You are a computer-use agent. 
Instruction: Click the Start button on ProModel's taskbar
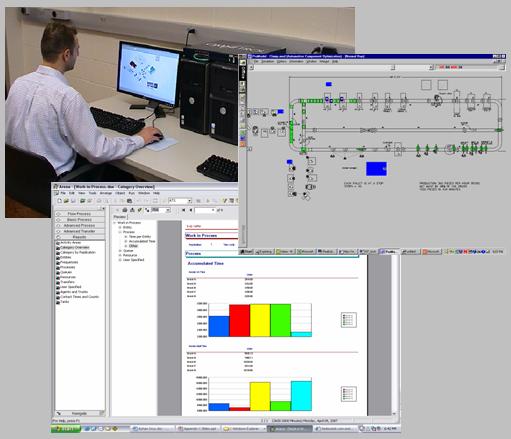tap(247, 252)
